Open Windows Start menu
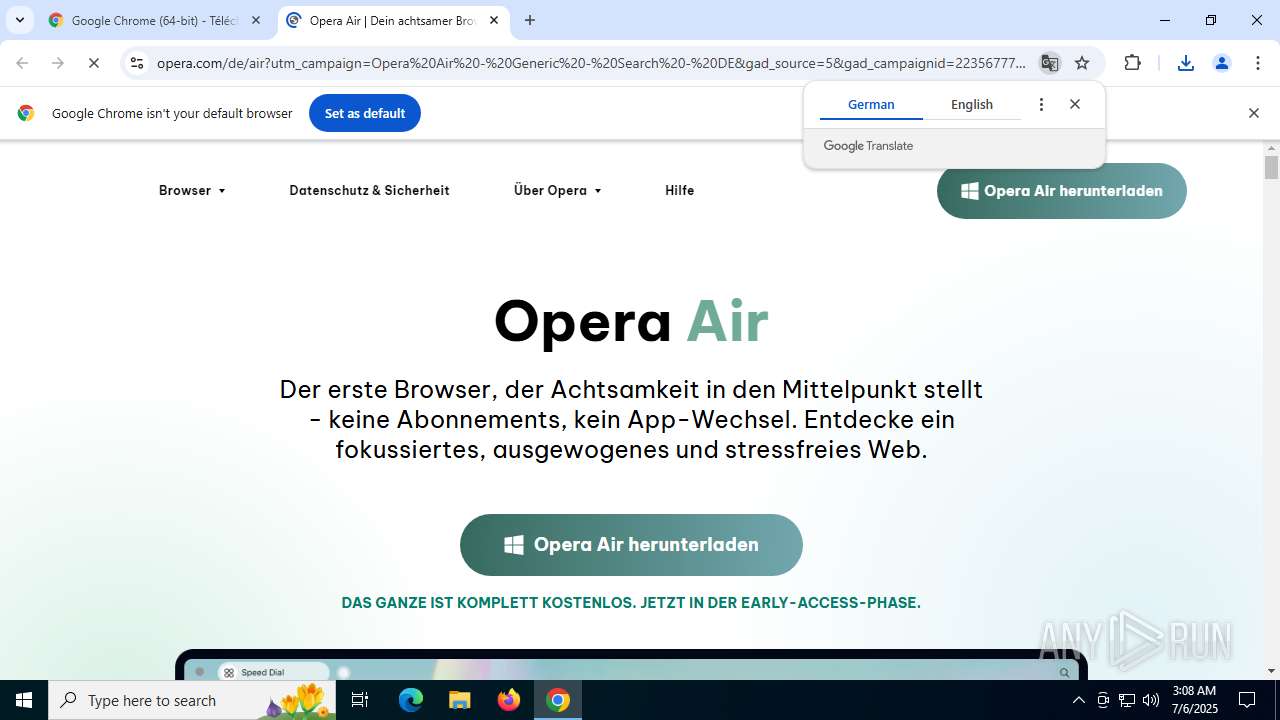 (24, 700)
